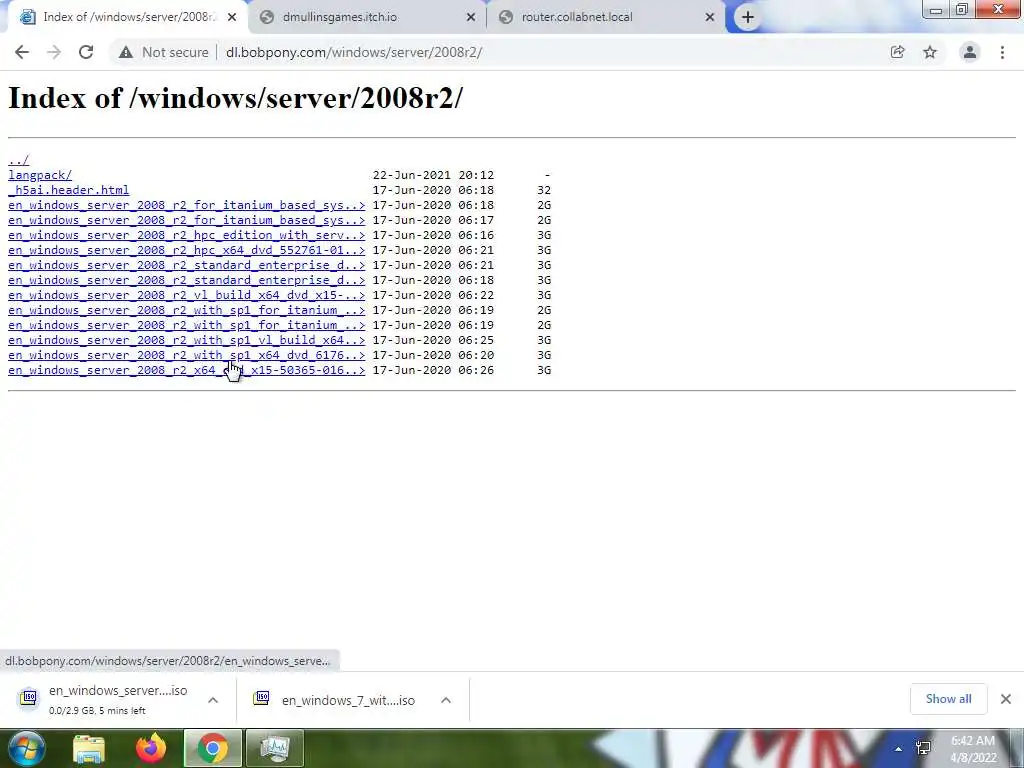Screen dimensions: 1024x768
Task: Click the ISO file icon of en_windows_7 download
Action: (x=261, y=698)
